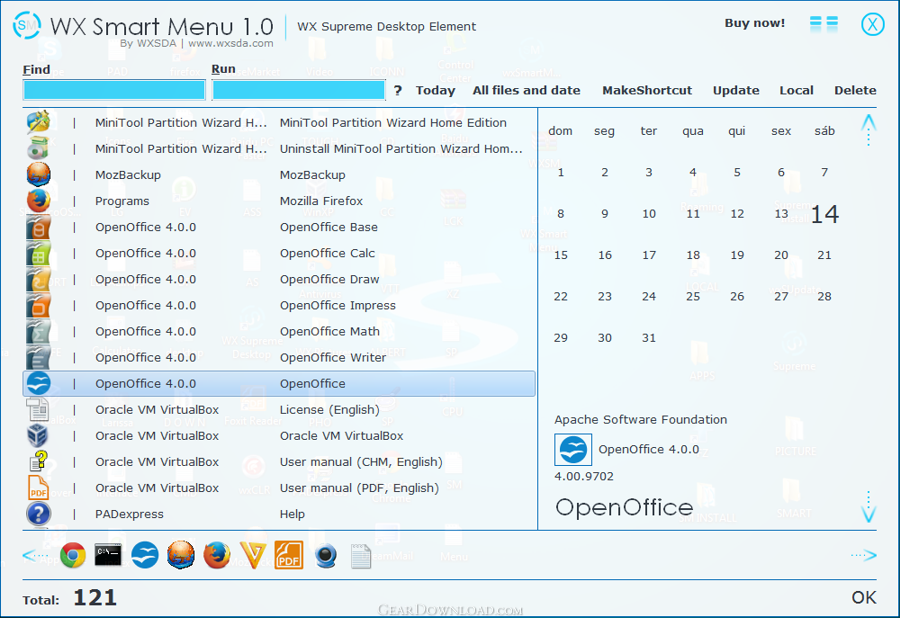Click the OpenOffice Base icon
This screenshot has height=618, width=900.
[x=38, y=227]
